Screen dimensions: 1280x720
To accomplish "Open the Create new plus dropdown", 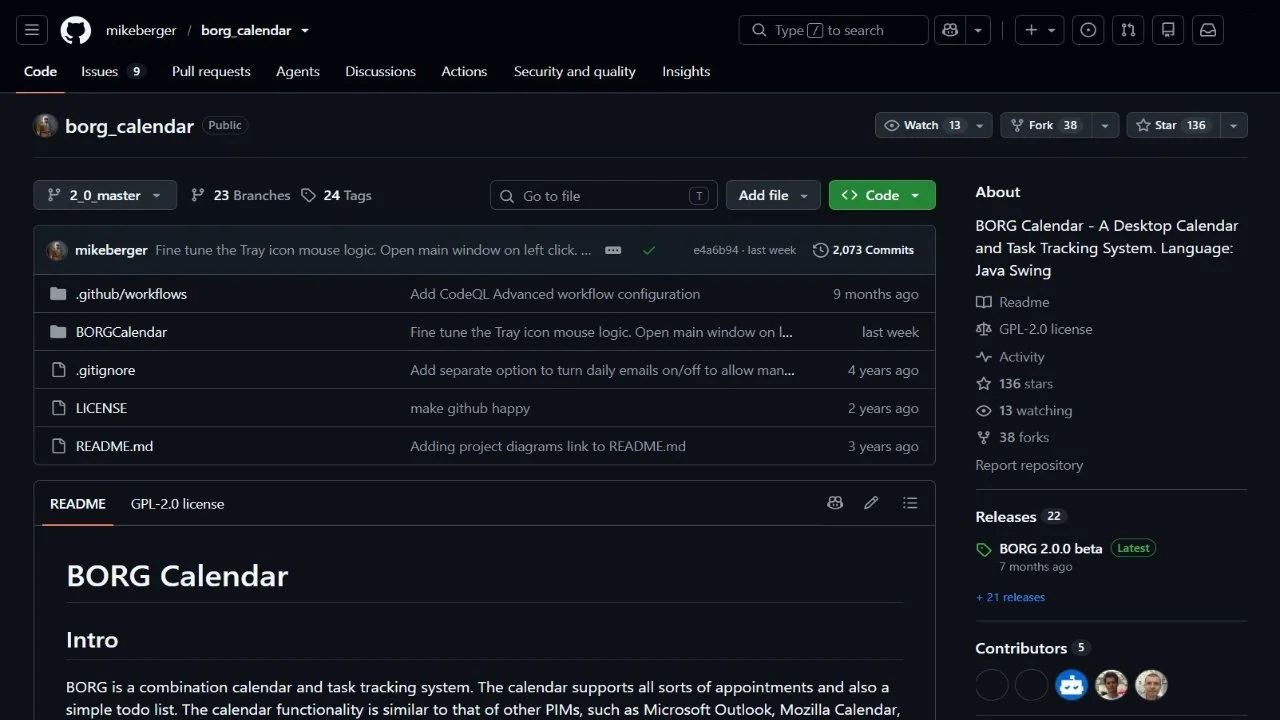I will 1040,30.
